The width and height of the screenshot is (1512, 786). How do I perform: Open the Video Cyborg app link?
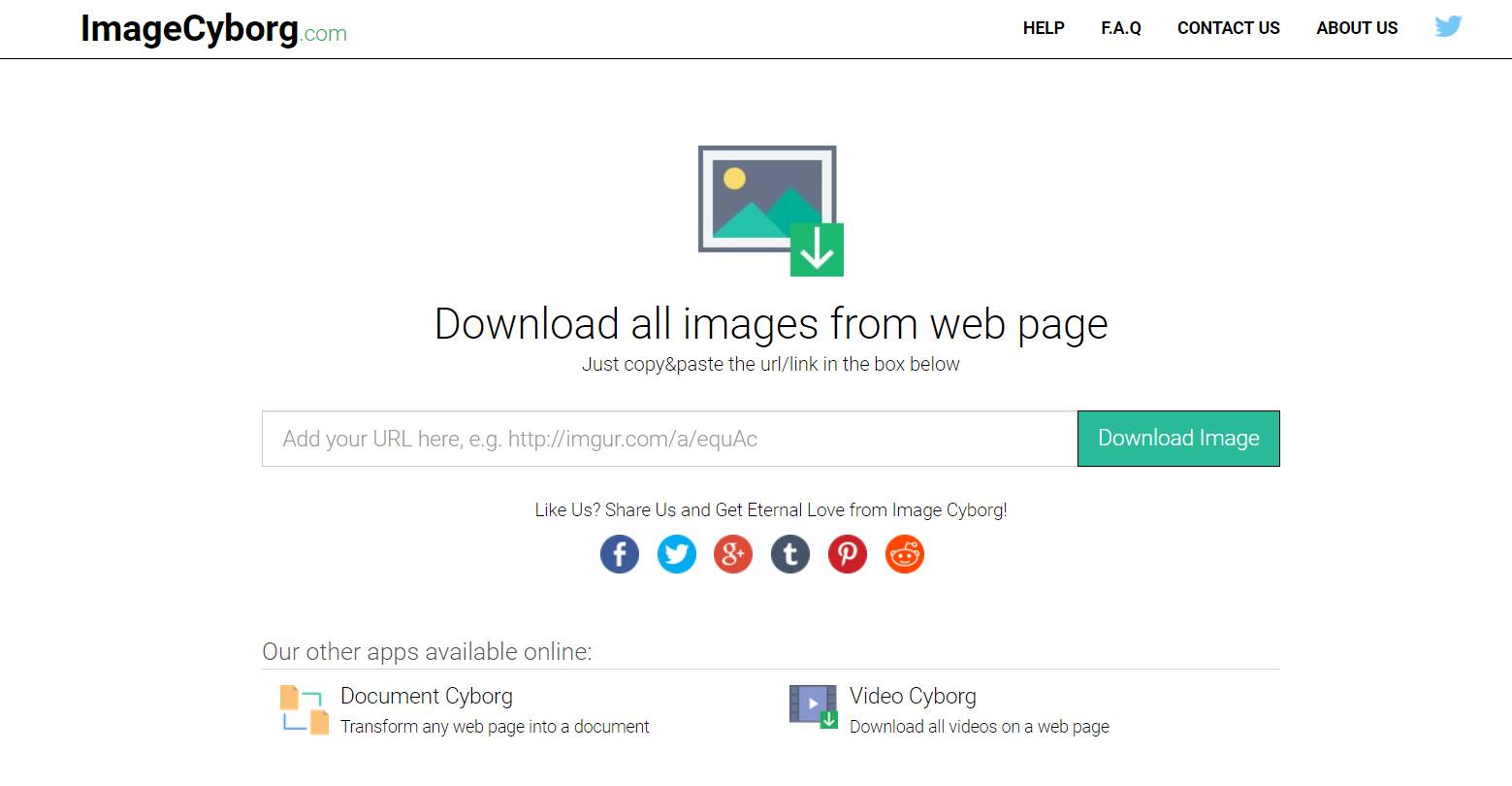[913, 696]
